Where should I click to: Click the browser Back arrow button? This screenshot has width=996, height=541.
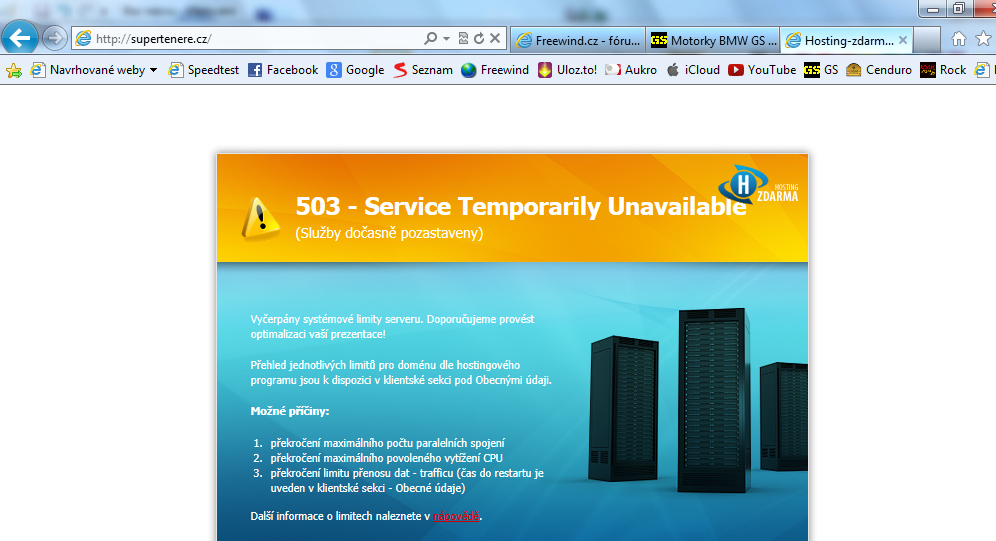[x=20, y=39]
